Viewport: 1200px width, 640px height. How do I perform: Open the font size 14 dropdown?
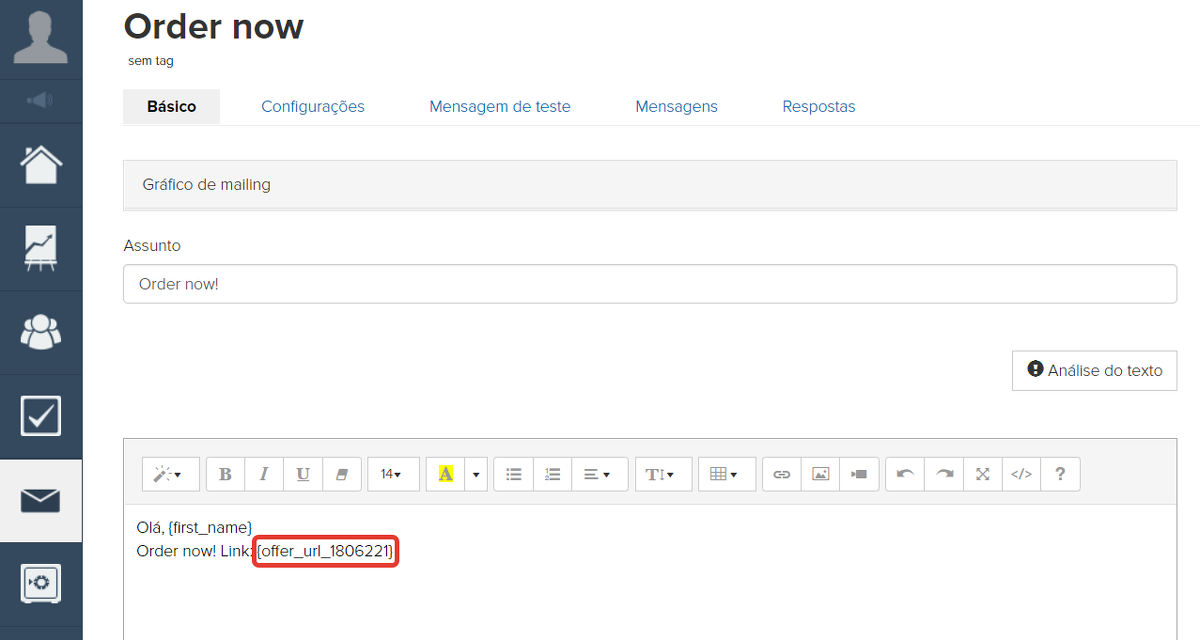391,474
